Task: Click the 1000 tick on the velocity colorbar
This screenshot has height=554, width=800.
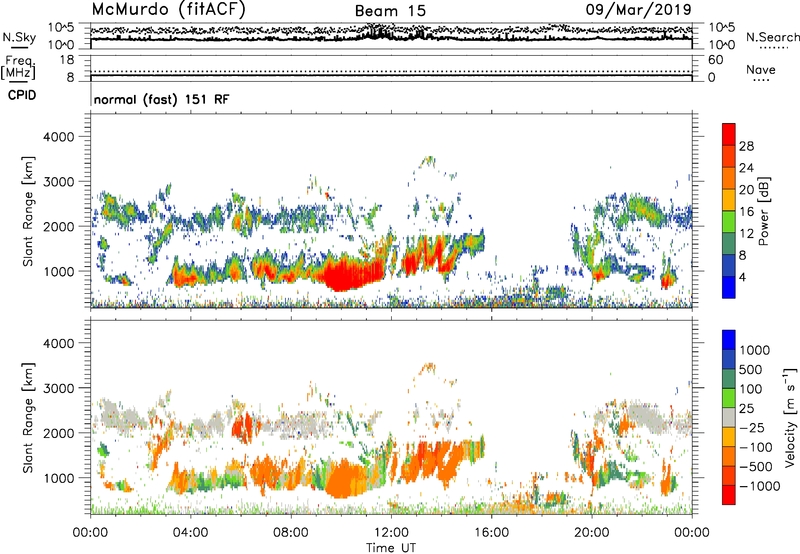Action: pyautogui.click(x=755, y=350)
